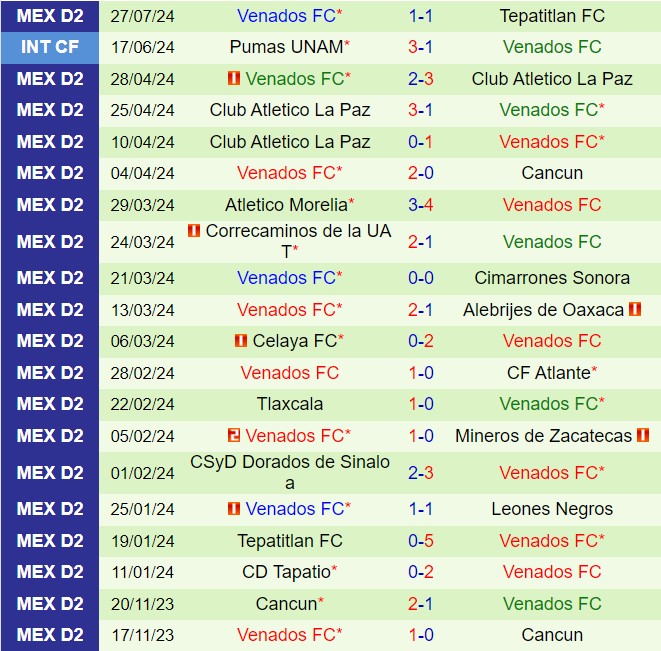This screenshot has width=661, height=651.
Task: Open Pumas UNAM team link
Action: pyautogui.click(x=286, y=47)
